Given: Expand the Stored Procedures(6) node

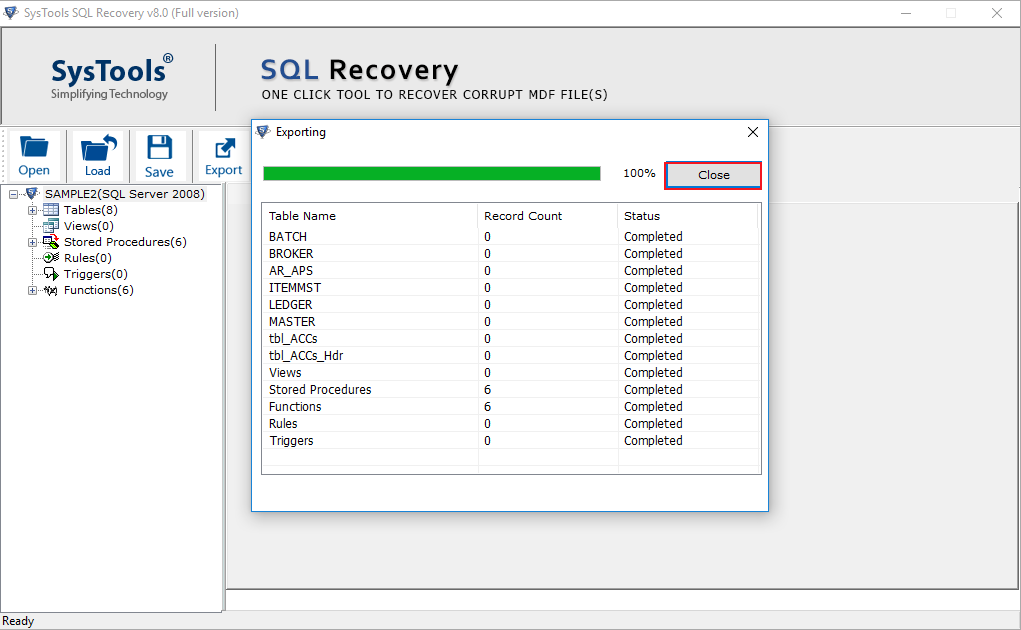Looking at the screenshot, I should (x=32, y=242).
